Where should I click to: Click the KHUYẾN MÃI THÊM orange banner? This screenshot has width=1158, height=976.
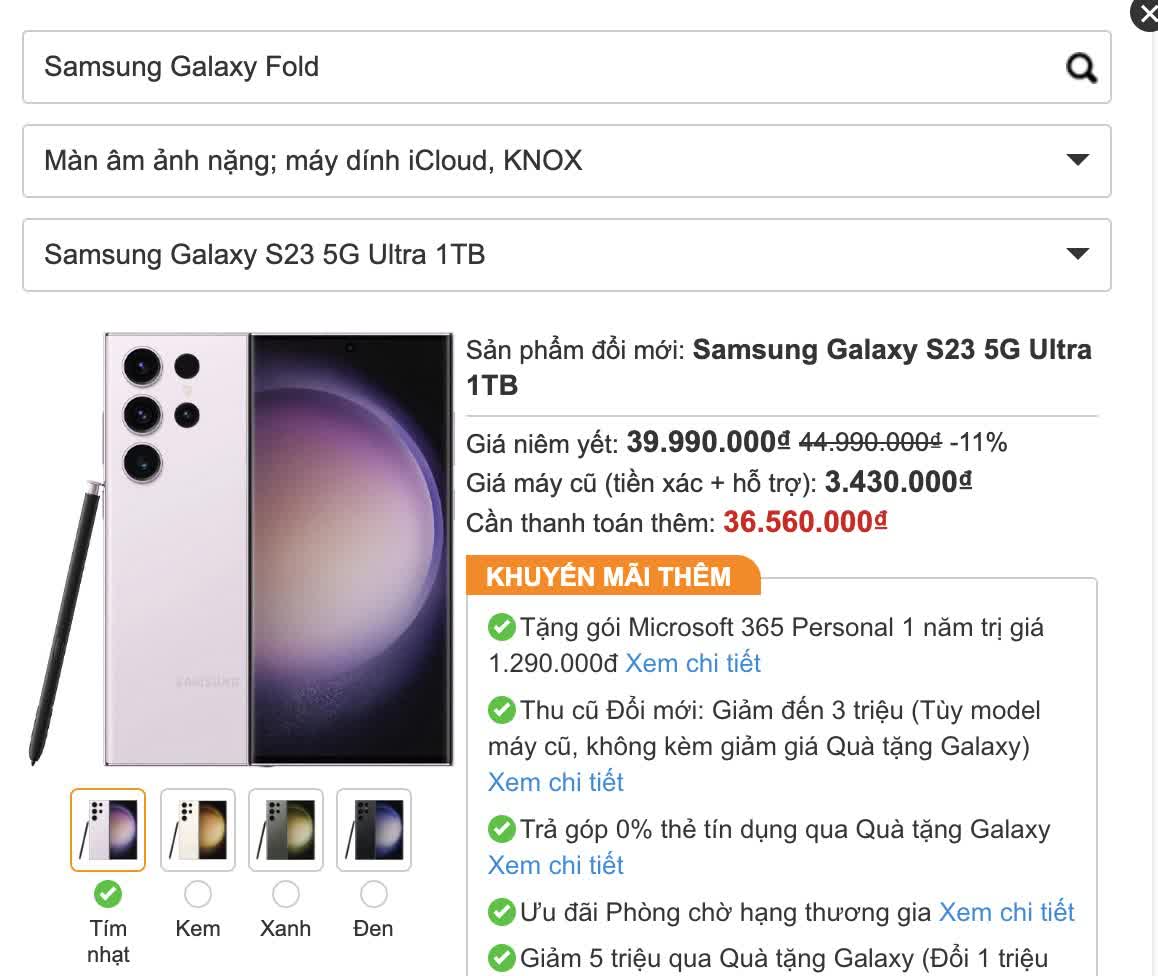(610, 576)
